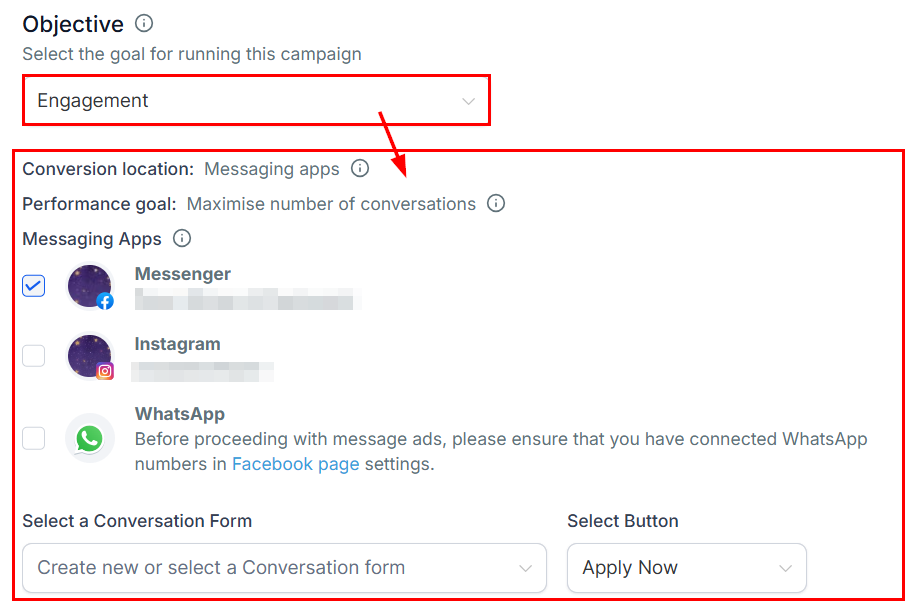Click the WhatsApp app label
The width and height of the screenshot is (913, 612).
pos(180,414)
